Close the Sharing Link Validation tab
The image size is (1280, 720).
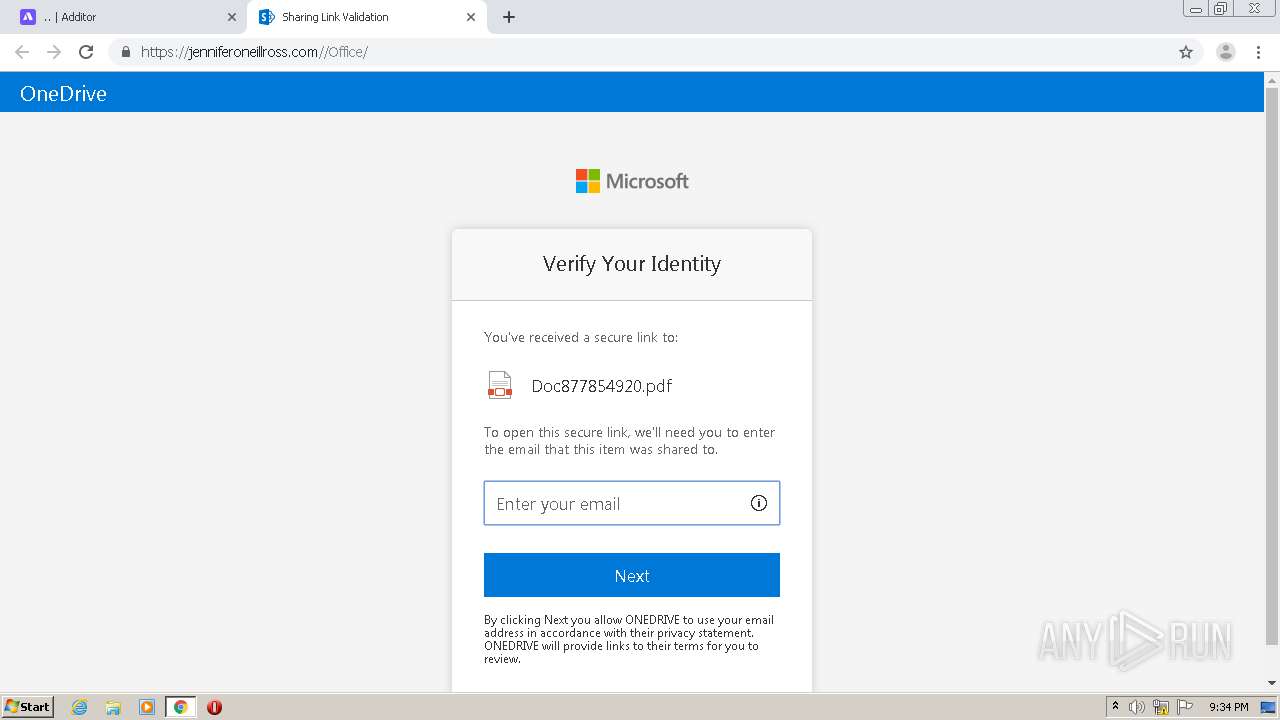[471, 17]
